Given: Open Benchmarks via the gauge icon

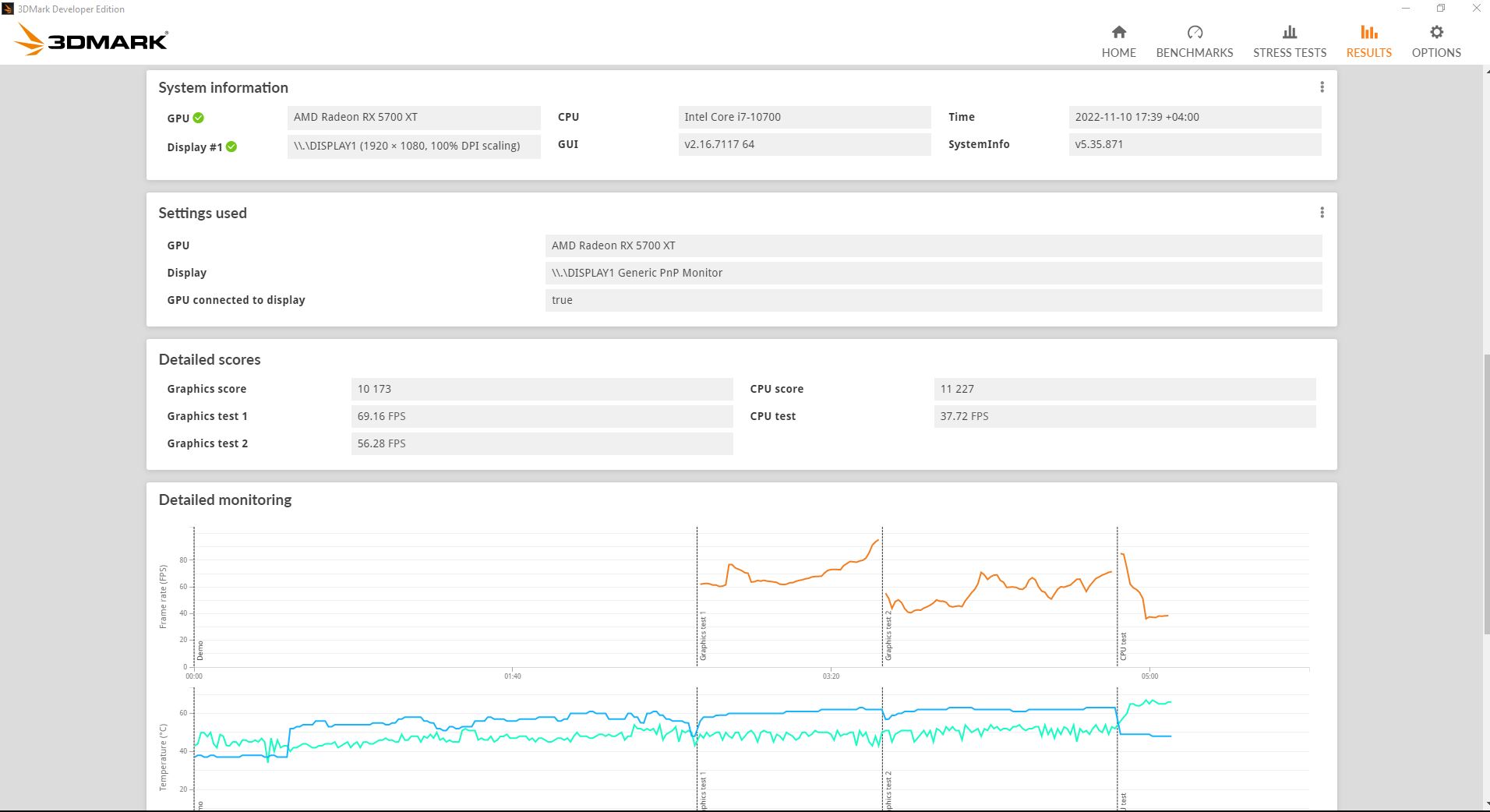Looking at the screenshot, I should click(x=1194, y=32).
